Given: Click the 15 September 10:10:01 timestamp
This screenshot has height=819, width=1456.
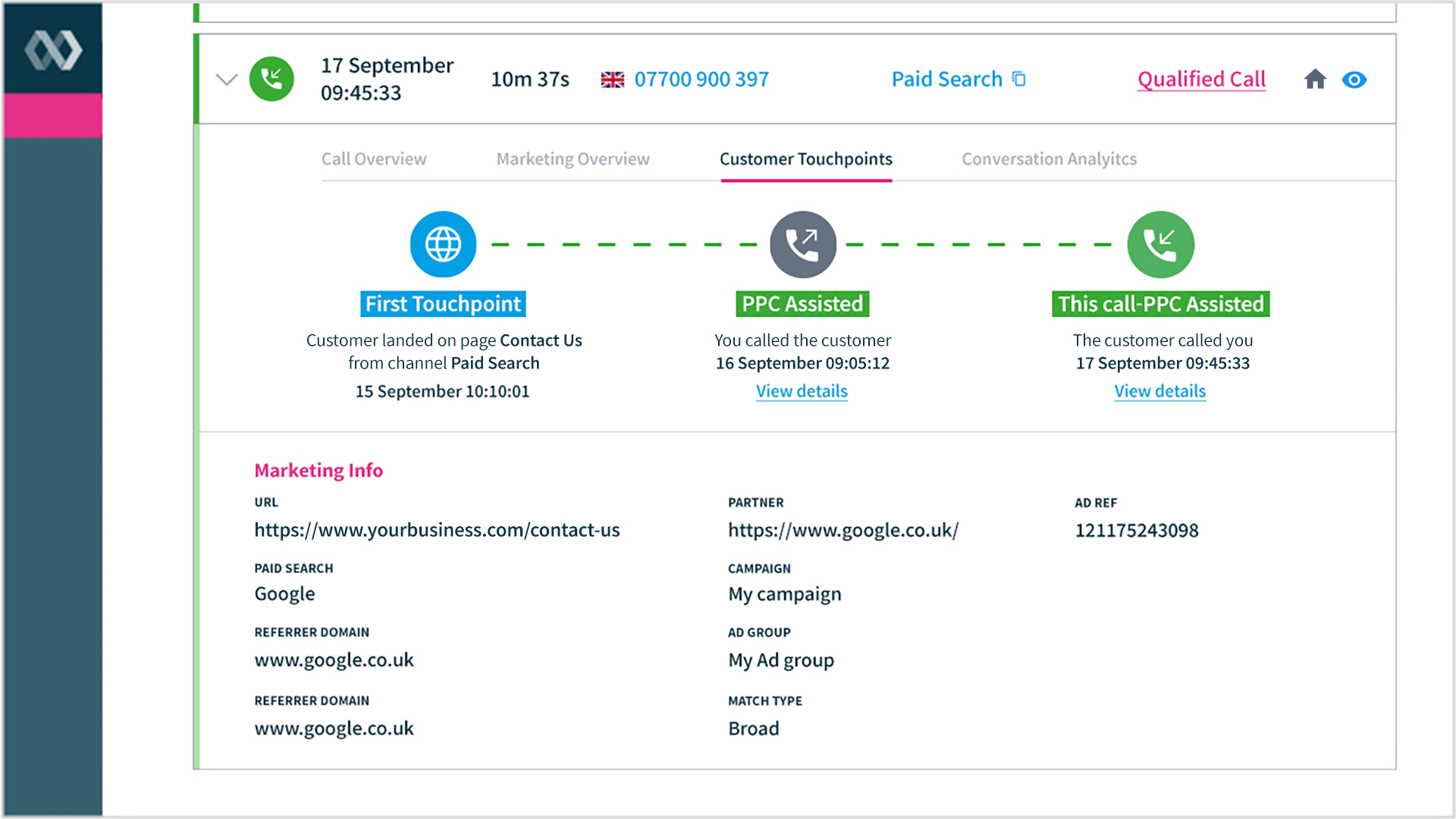Looking at the screenshot, I should (443, 391).
